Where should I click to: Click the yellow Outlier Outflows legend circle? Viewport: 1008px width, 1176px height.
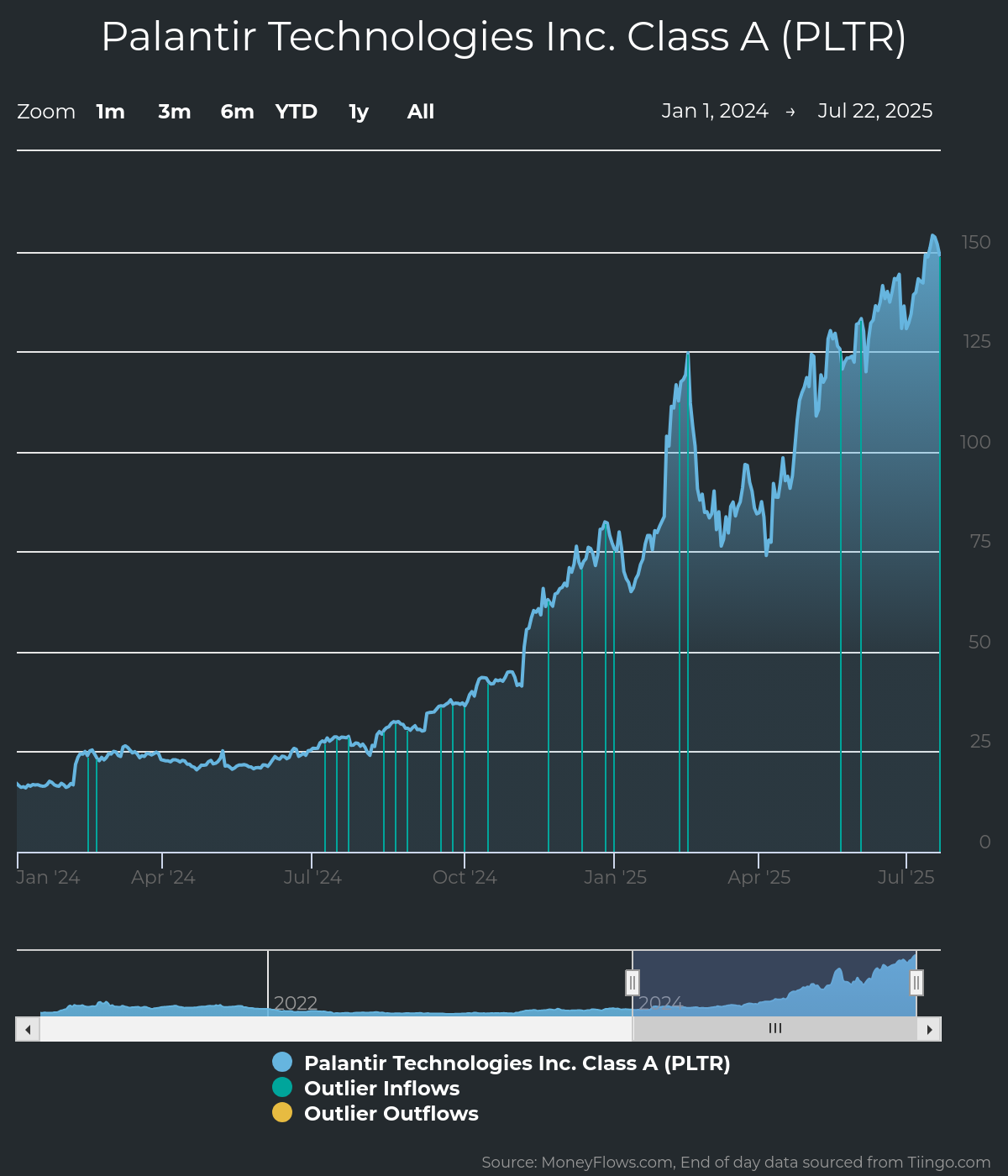pos(282,1113)
